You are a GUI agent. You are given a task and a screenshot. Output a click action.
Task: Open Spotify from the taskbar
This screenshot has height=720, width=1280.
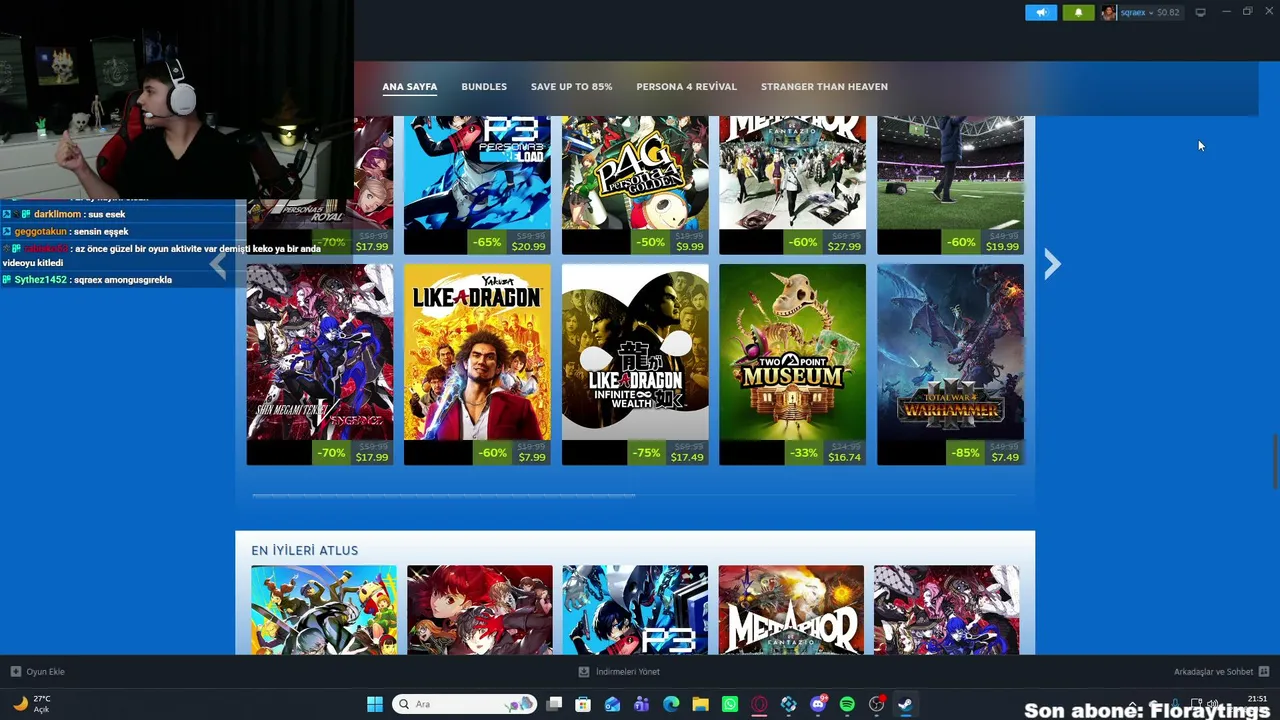tap(847, 704)
